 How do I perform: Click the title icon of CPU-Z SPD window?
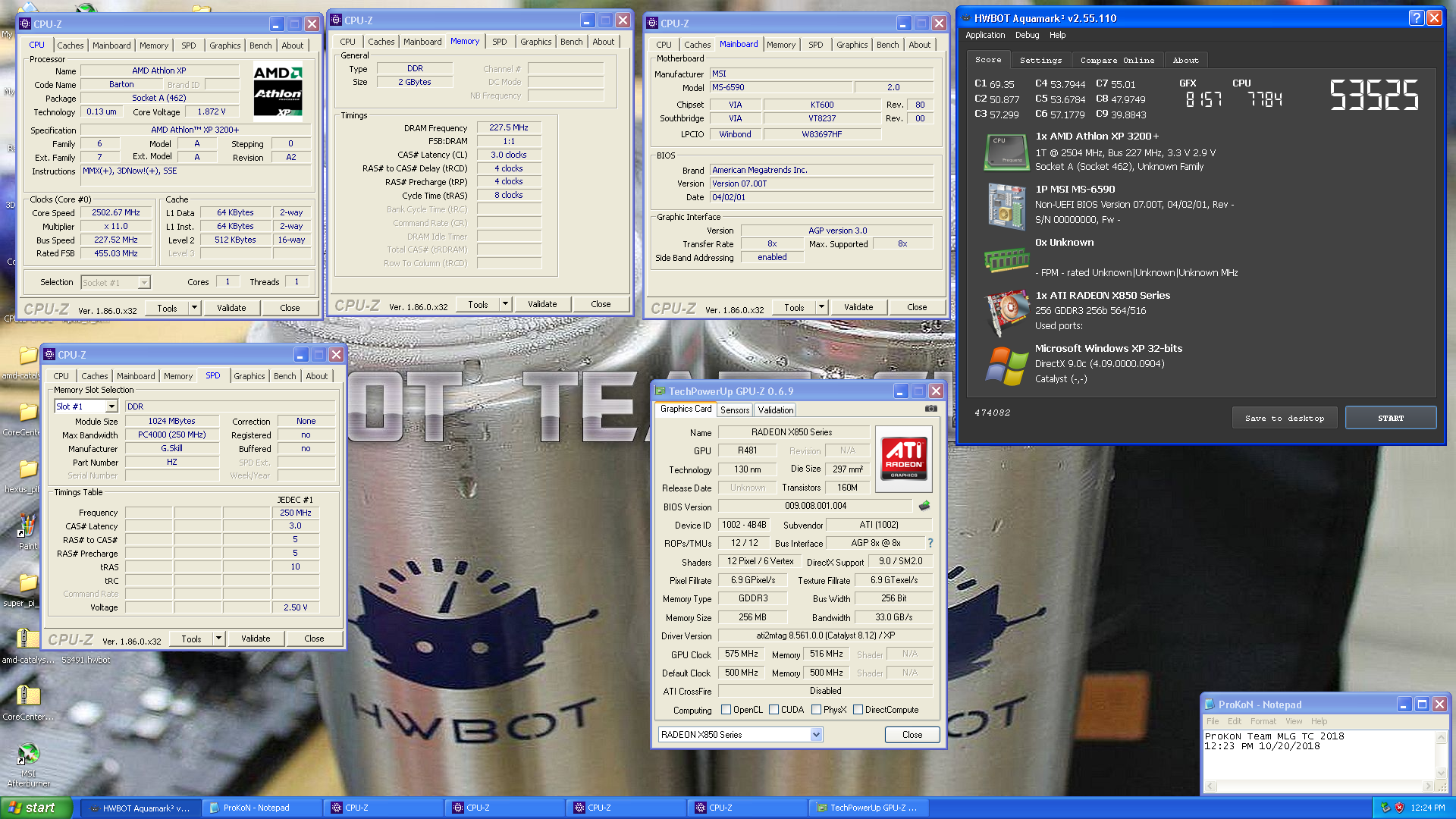pos(49,354)
